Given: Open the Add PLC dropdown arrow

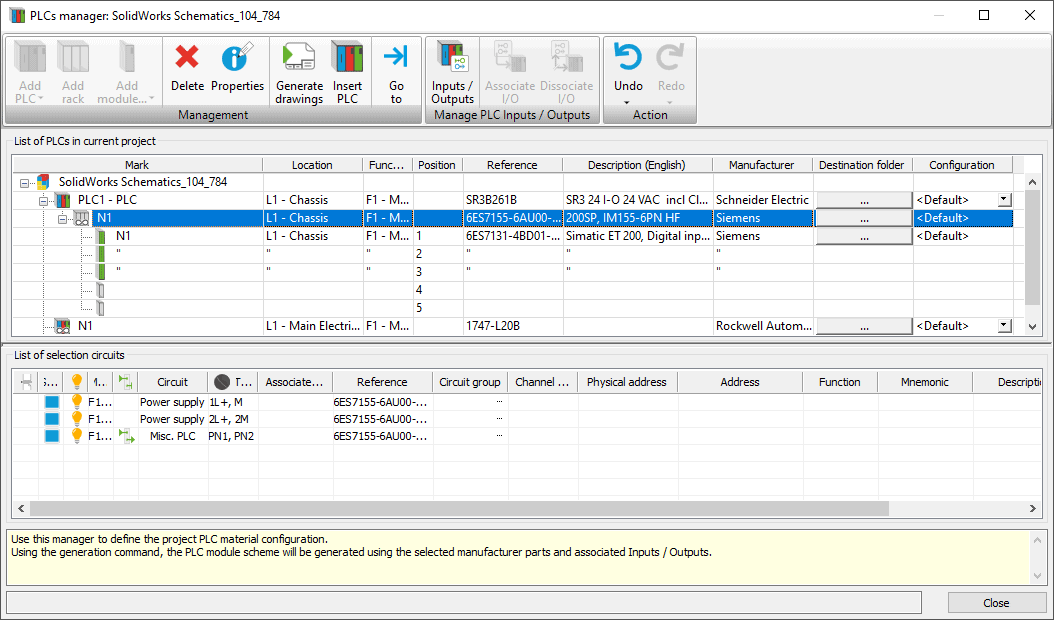Looking at the screenshot, I should (x=40, y=99).
